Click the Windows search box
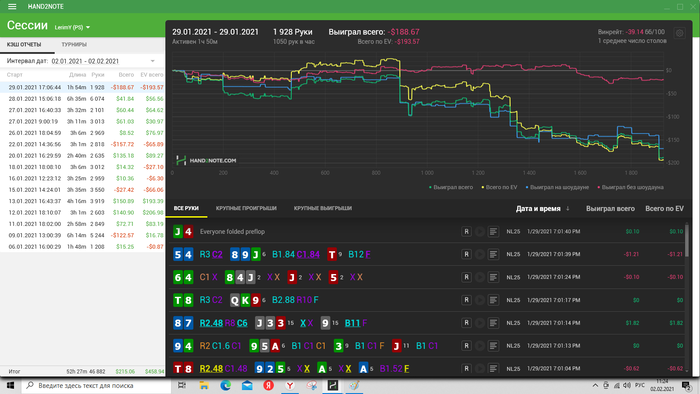The image size is (700, 394). 96,385
